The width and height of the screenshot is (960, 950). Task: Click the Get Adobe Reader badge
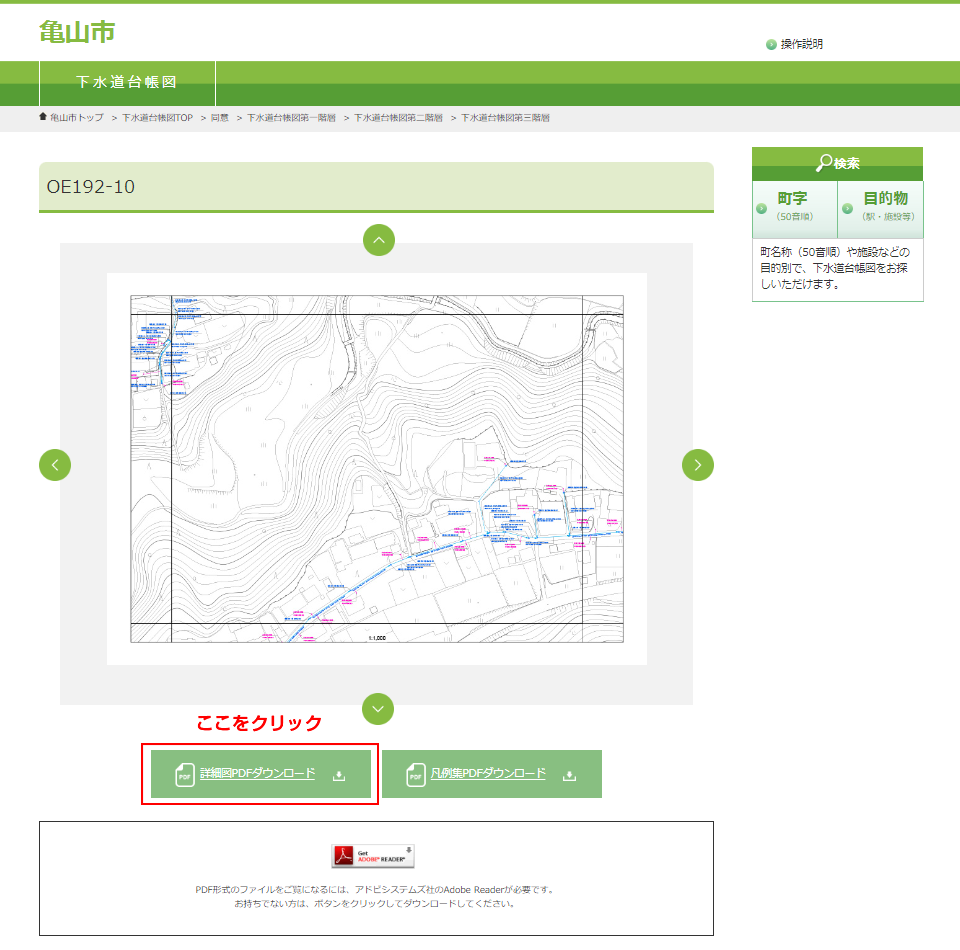tap(373, 856)
